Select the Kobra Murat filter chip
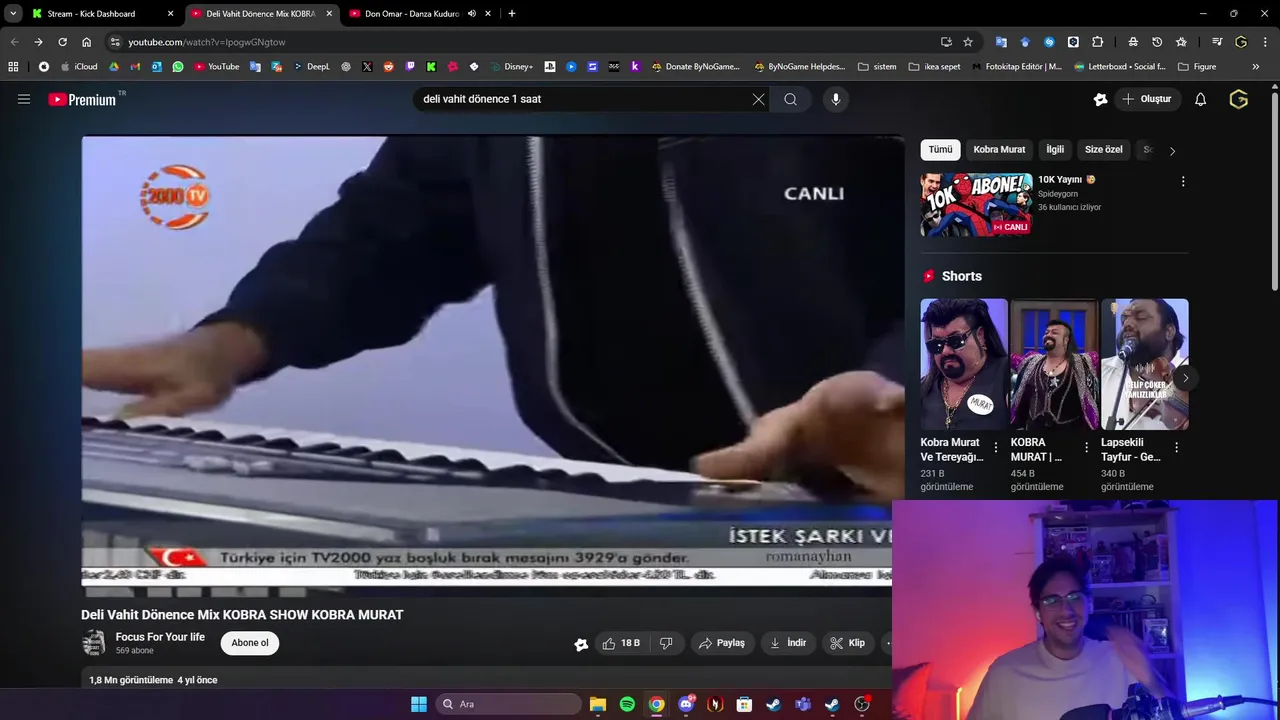Image resolution: width=1280 pixels, height=720 pixels. point(999,150)
